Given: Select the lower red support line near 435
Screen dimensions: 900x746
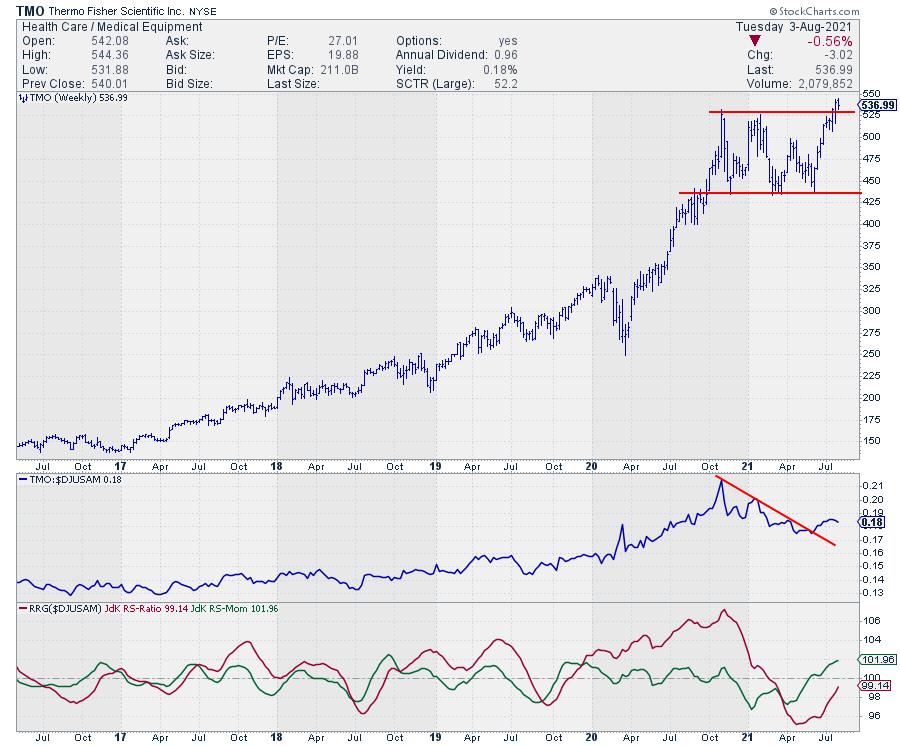Looking at the screenshot, I should point(770,193).
